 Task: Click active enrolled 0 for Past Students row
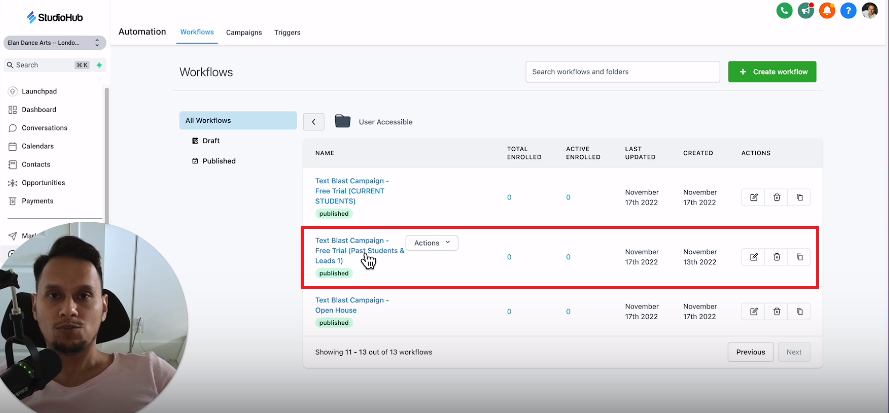(x=568, y=257)
